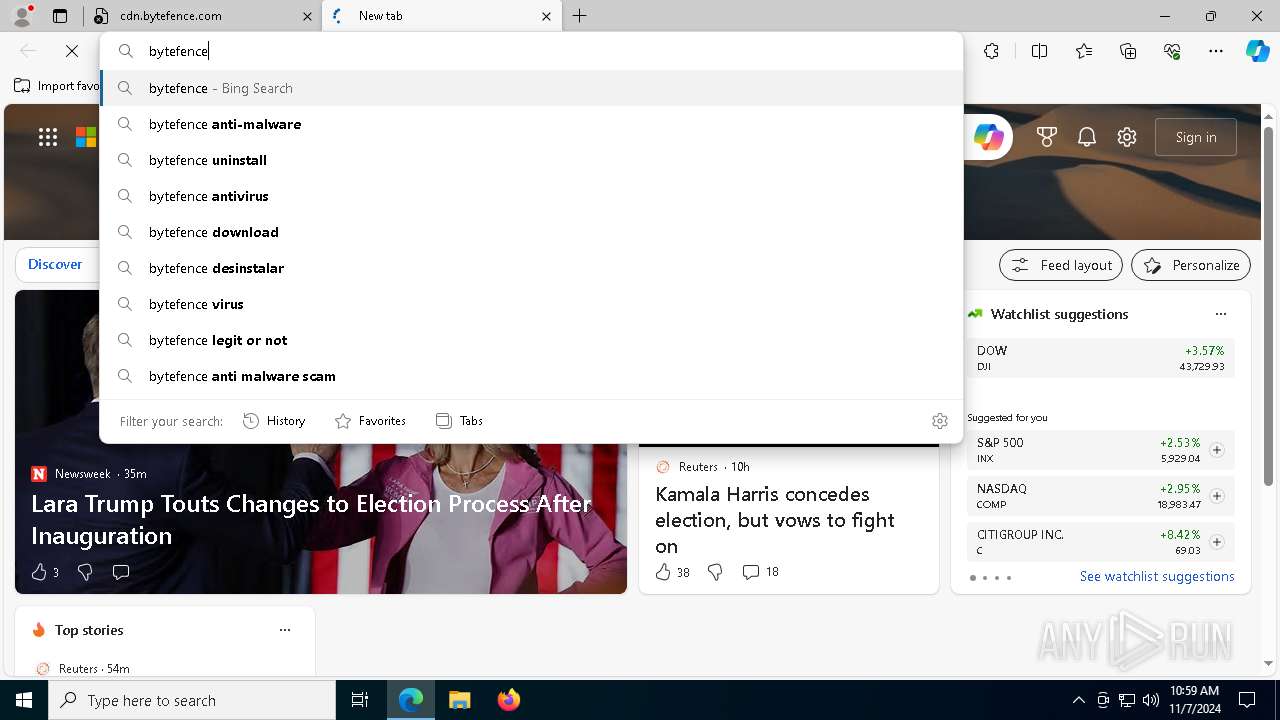The width and height of the screenshot is (1280, 720).
Task: Show hidden system tray icons
Action: 1079,700
